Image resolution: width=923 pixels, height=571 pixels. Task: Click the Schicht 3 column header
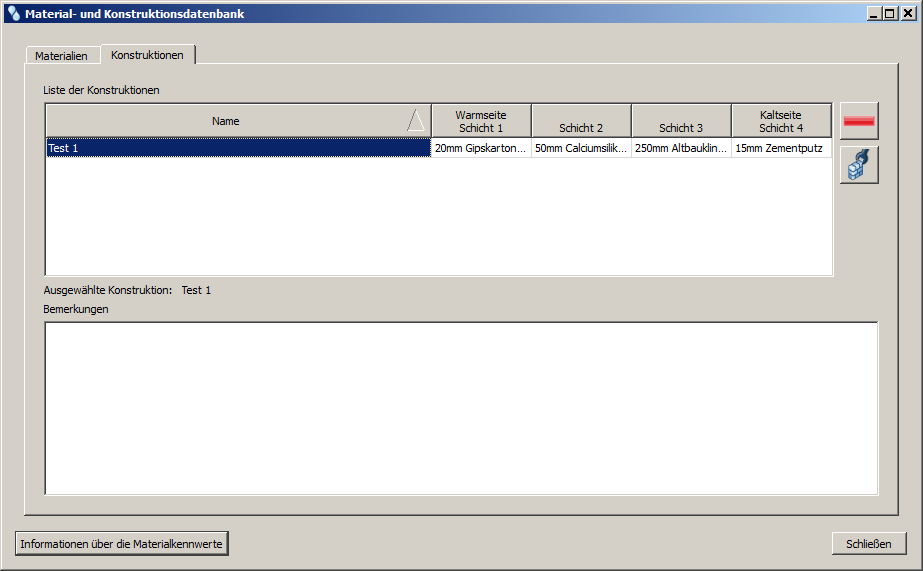click(x=681, y=121)
